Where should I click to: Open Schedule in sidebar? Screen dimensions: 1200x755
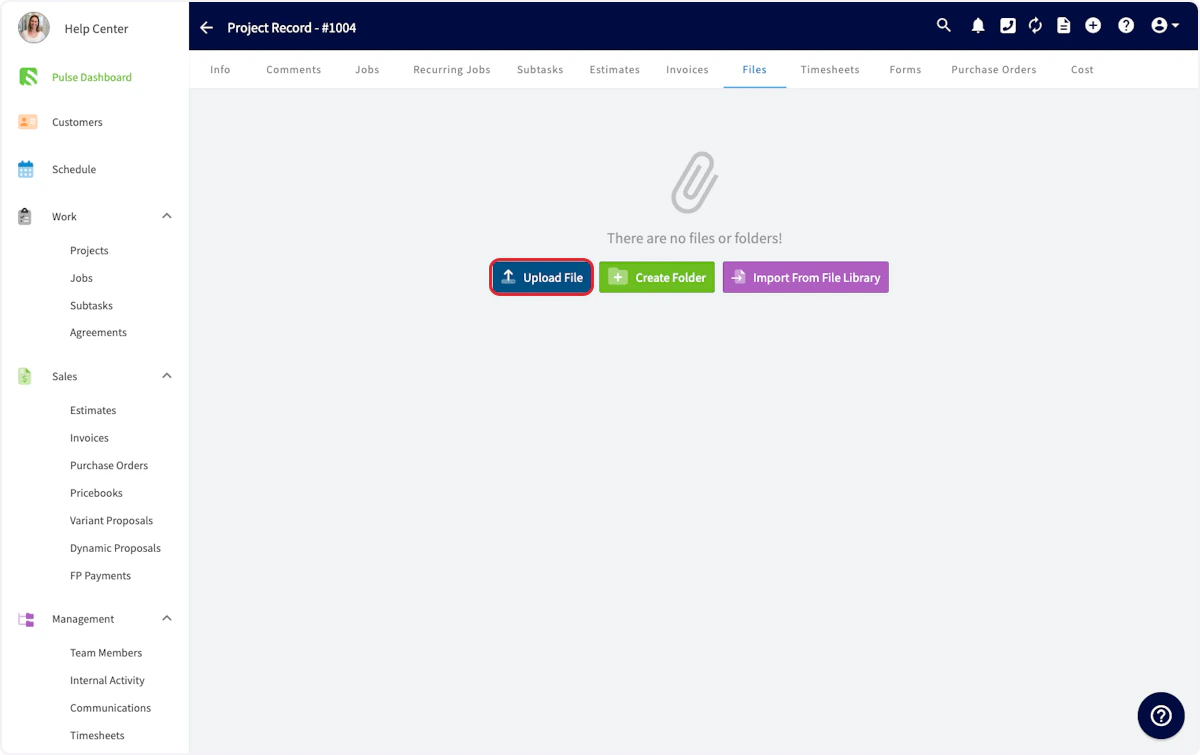tap(74, 169)
